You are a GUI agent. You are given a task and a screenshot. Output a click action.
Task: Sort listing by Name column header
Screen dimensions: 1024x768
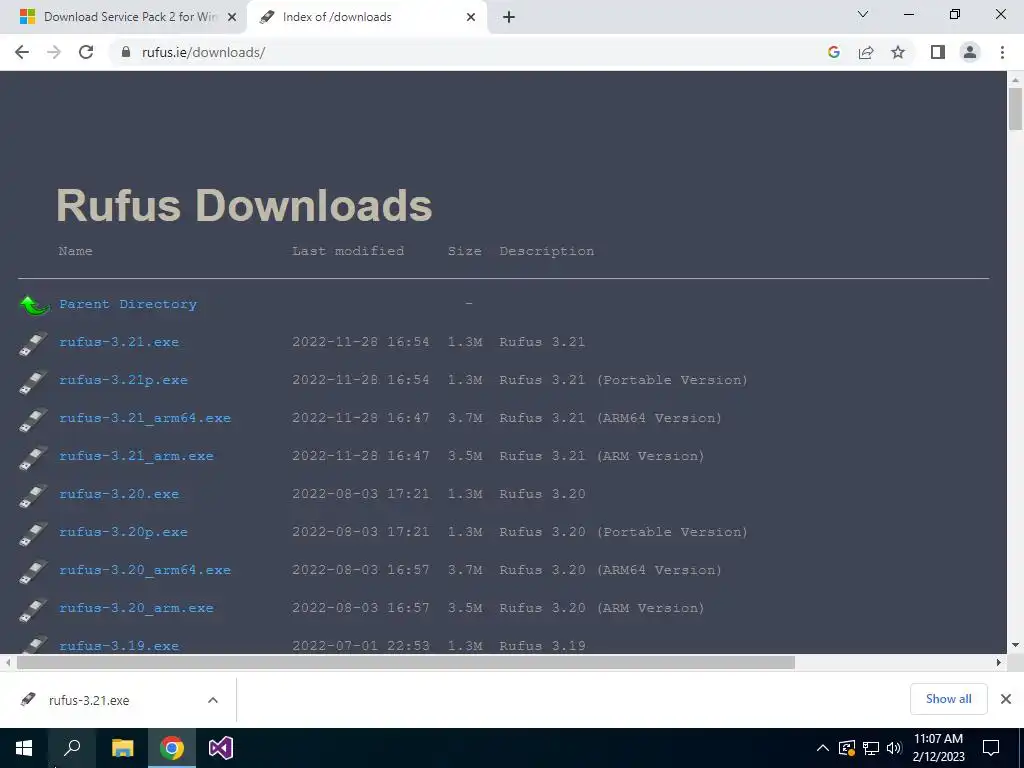[x=75, y=251]
